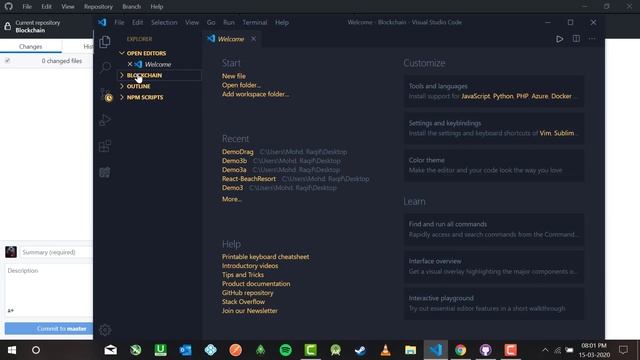Open the Extensions view icon
This screenshot has height=360, width=640.
(105, 146)
